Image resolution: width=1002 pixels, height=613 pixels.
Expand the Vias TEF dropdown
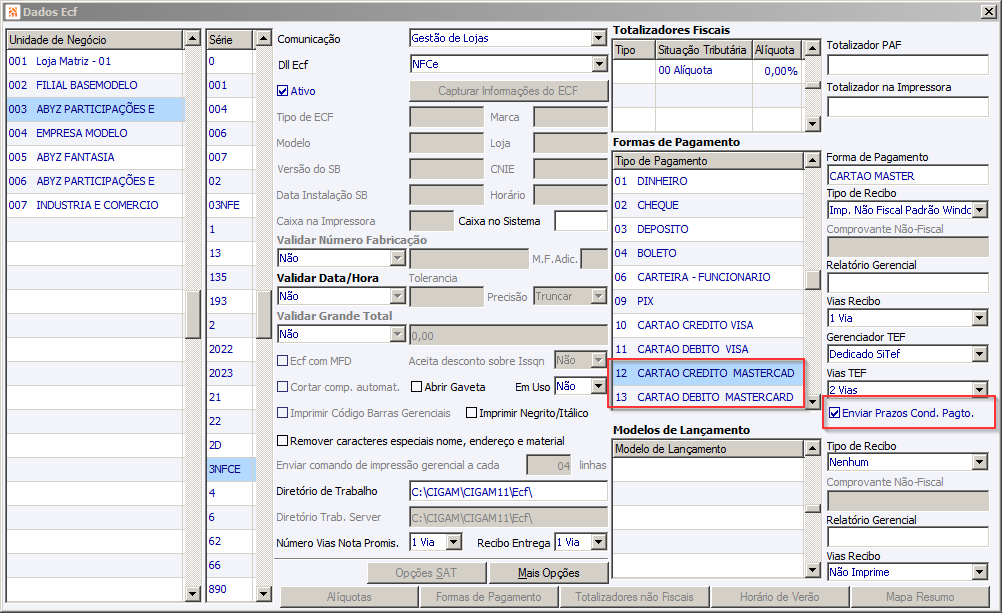(x=980, y=389)
